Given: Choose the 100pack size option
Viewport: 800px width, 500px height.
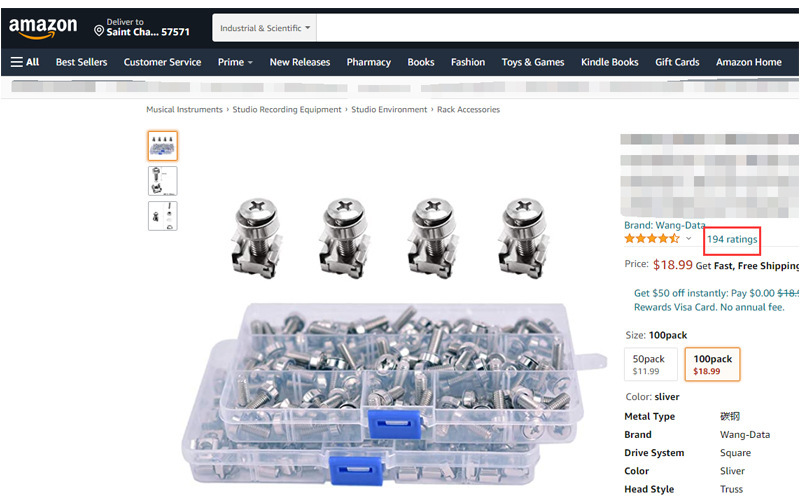Looking at the screenshot, I should coord(712,364).
